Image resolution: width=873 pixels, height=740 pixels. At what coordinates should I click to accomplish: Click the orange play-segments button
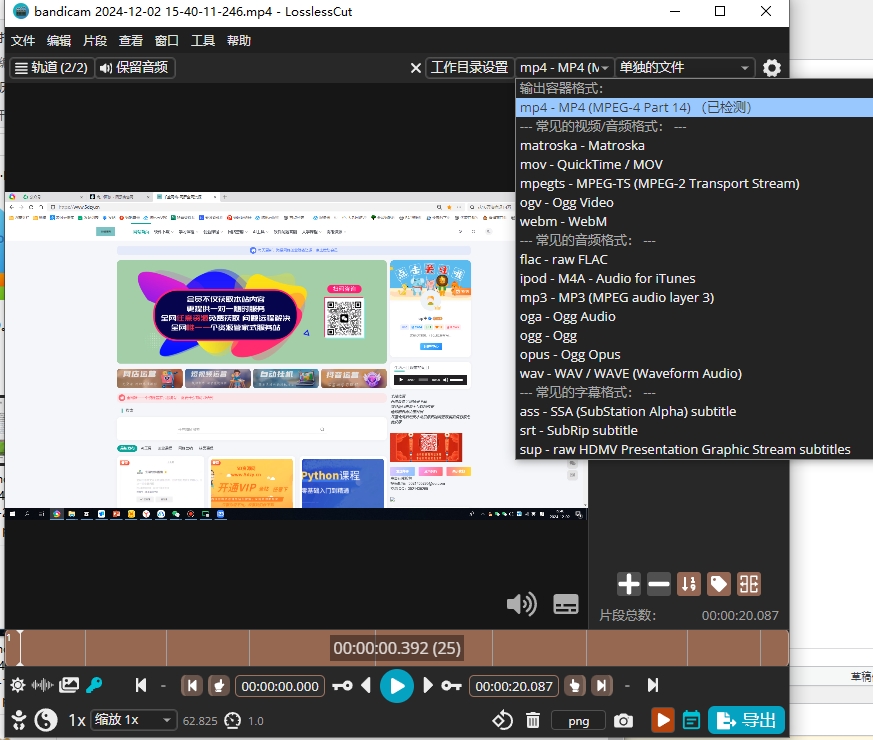663,720
